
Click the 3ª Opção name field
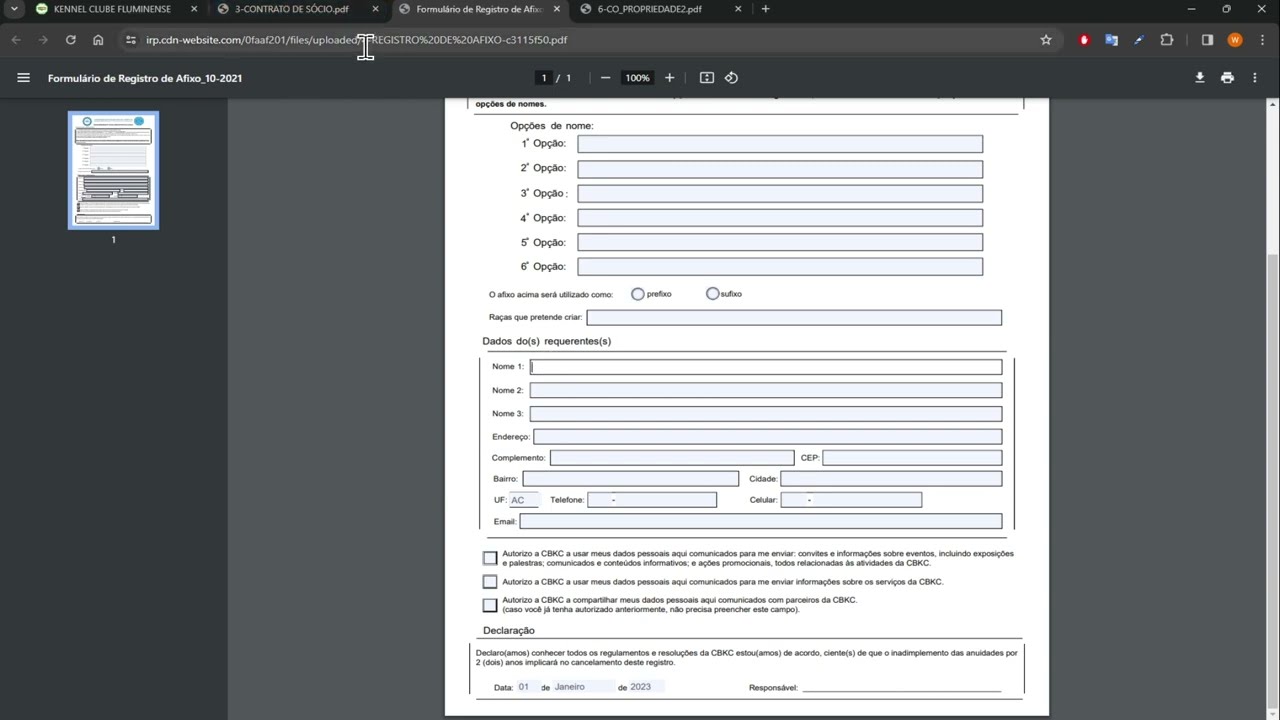click(780, 193)
